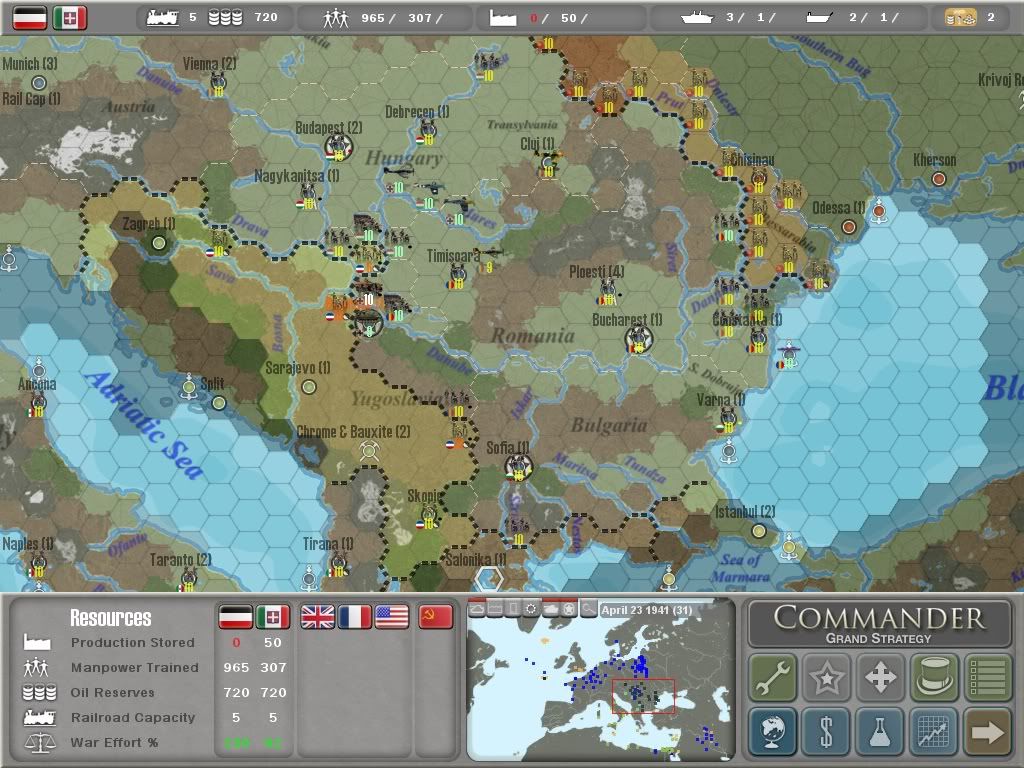This screenshot has width=1024, height=768.
Task: Click the Railroad Capacity row label
Action: pos(133,717)
